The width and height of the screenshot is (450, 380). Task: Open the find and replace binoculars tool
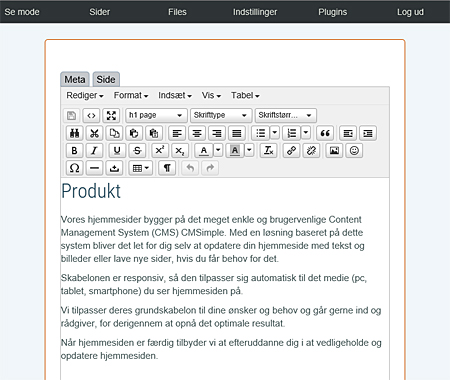pos(75,133)
